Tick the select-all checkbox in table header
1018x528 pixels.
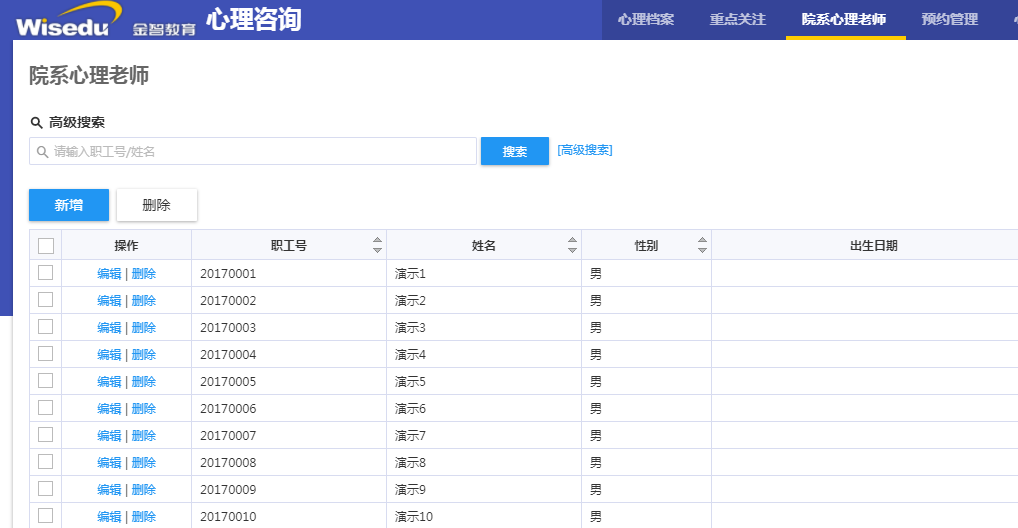45,245
